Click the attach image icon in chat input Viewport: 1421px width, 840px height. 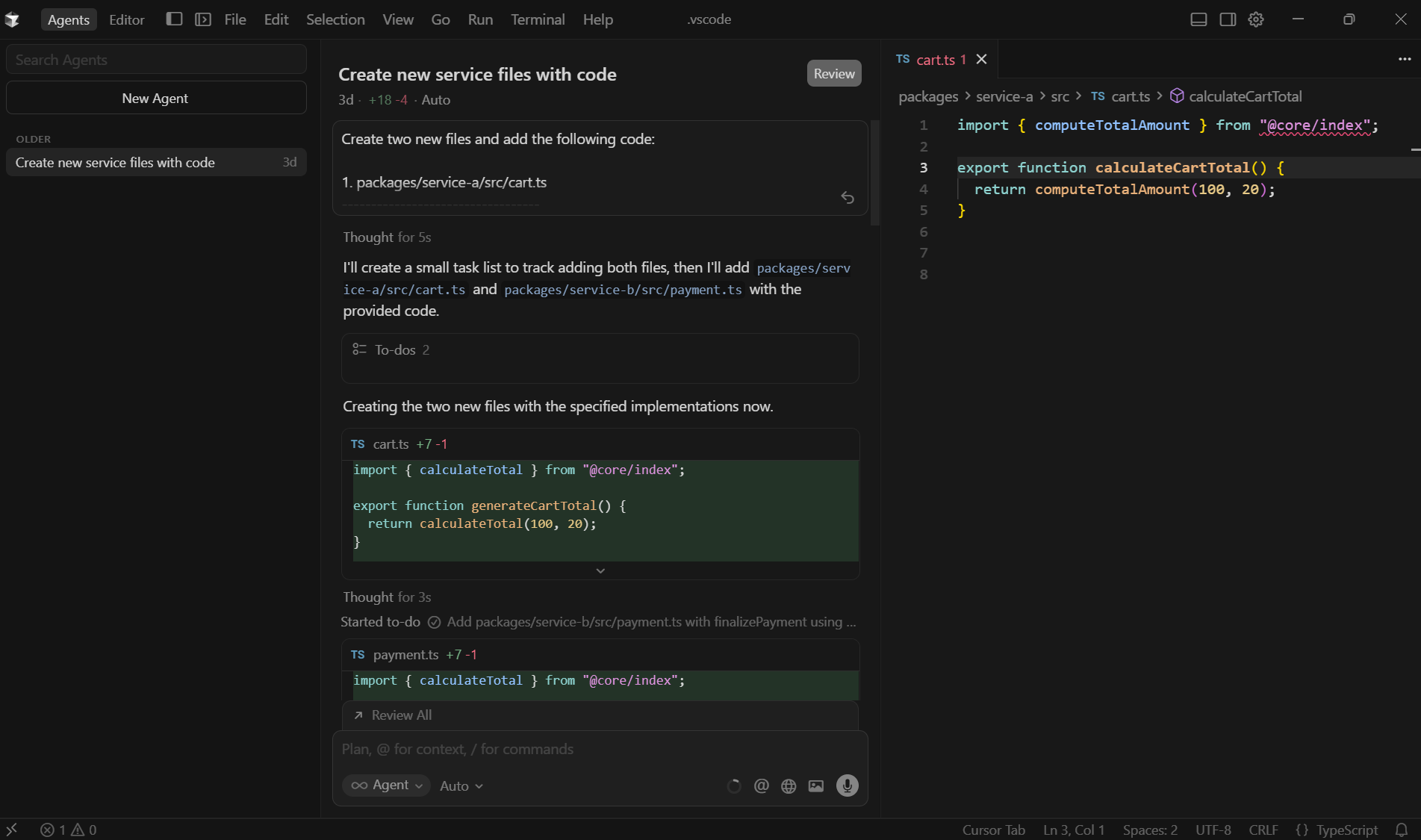point(815,785)
